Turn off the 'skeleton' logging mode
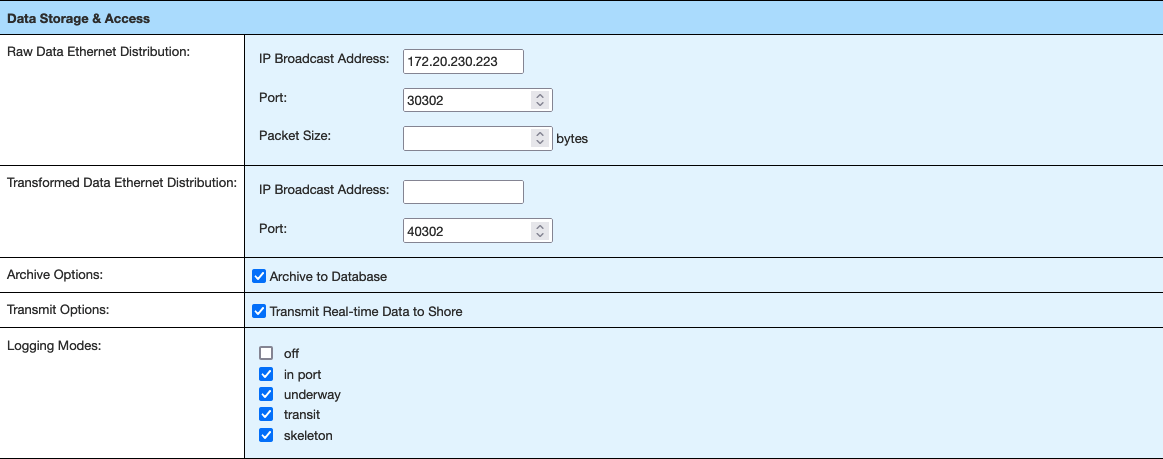1163x459 pixels. tap(266, 435)
